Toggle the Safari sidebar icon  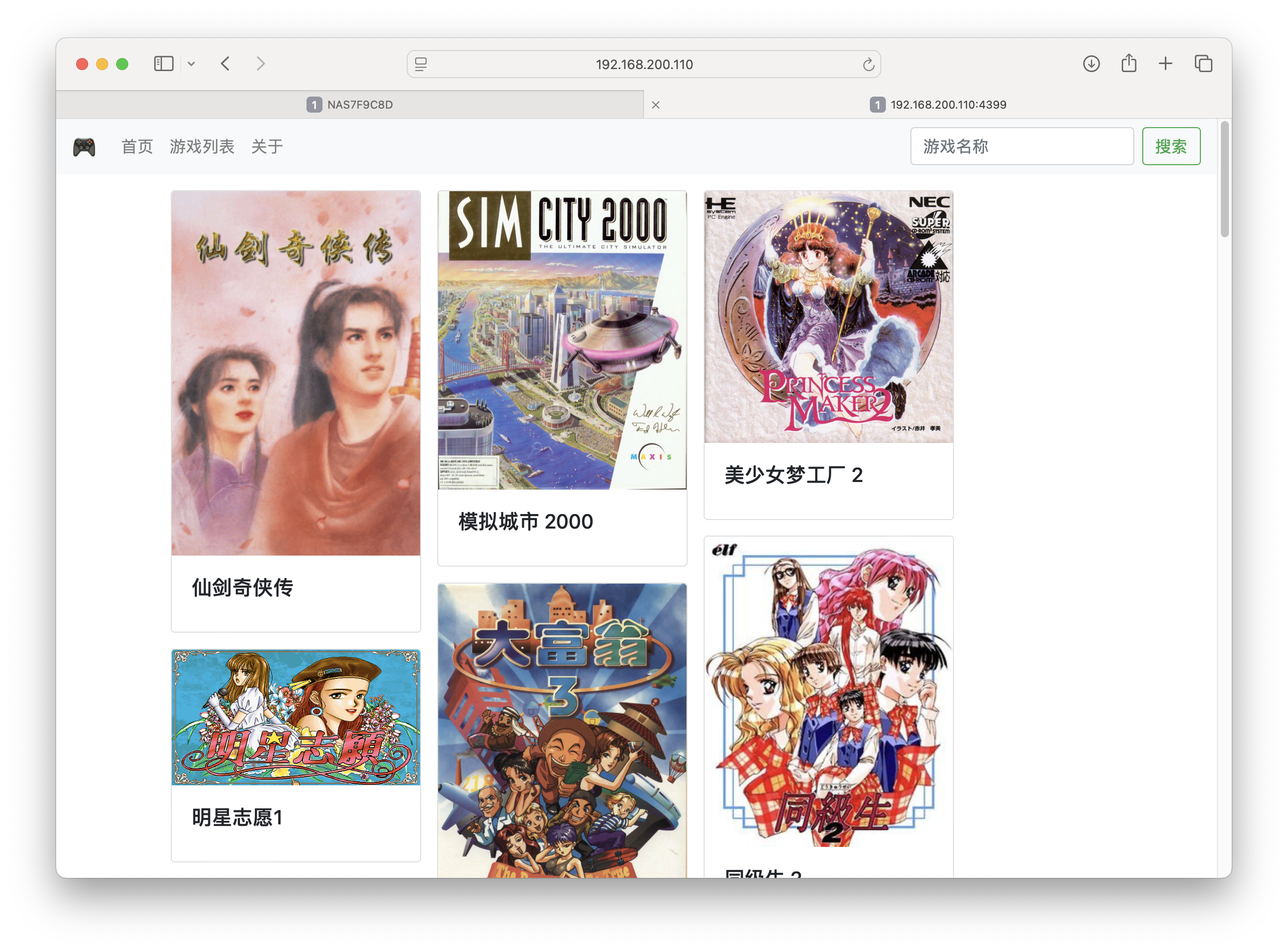[x=164, y=64]
